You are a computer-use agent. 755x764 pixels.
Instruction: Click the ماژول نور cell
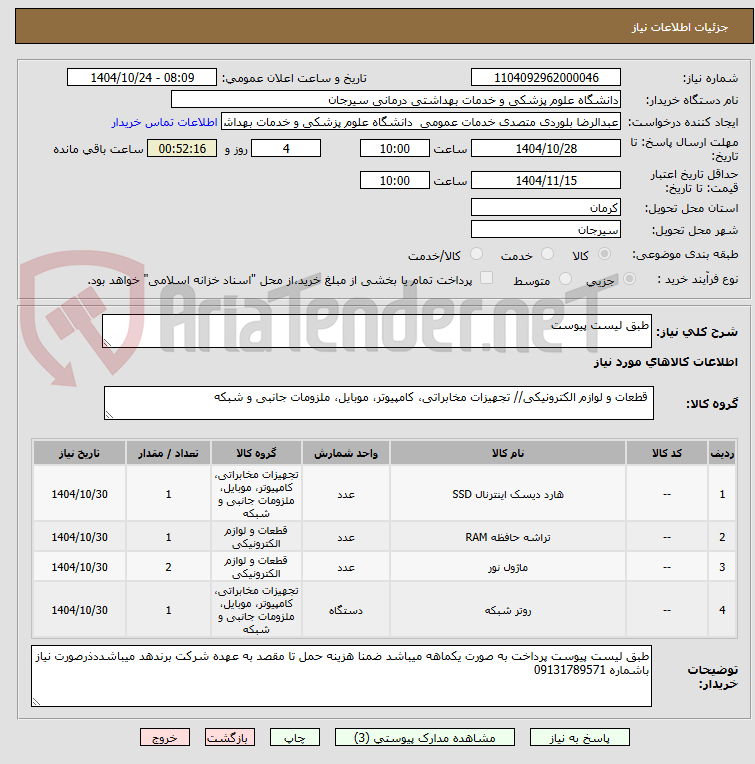tap(508, 567)
